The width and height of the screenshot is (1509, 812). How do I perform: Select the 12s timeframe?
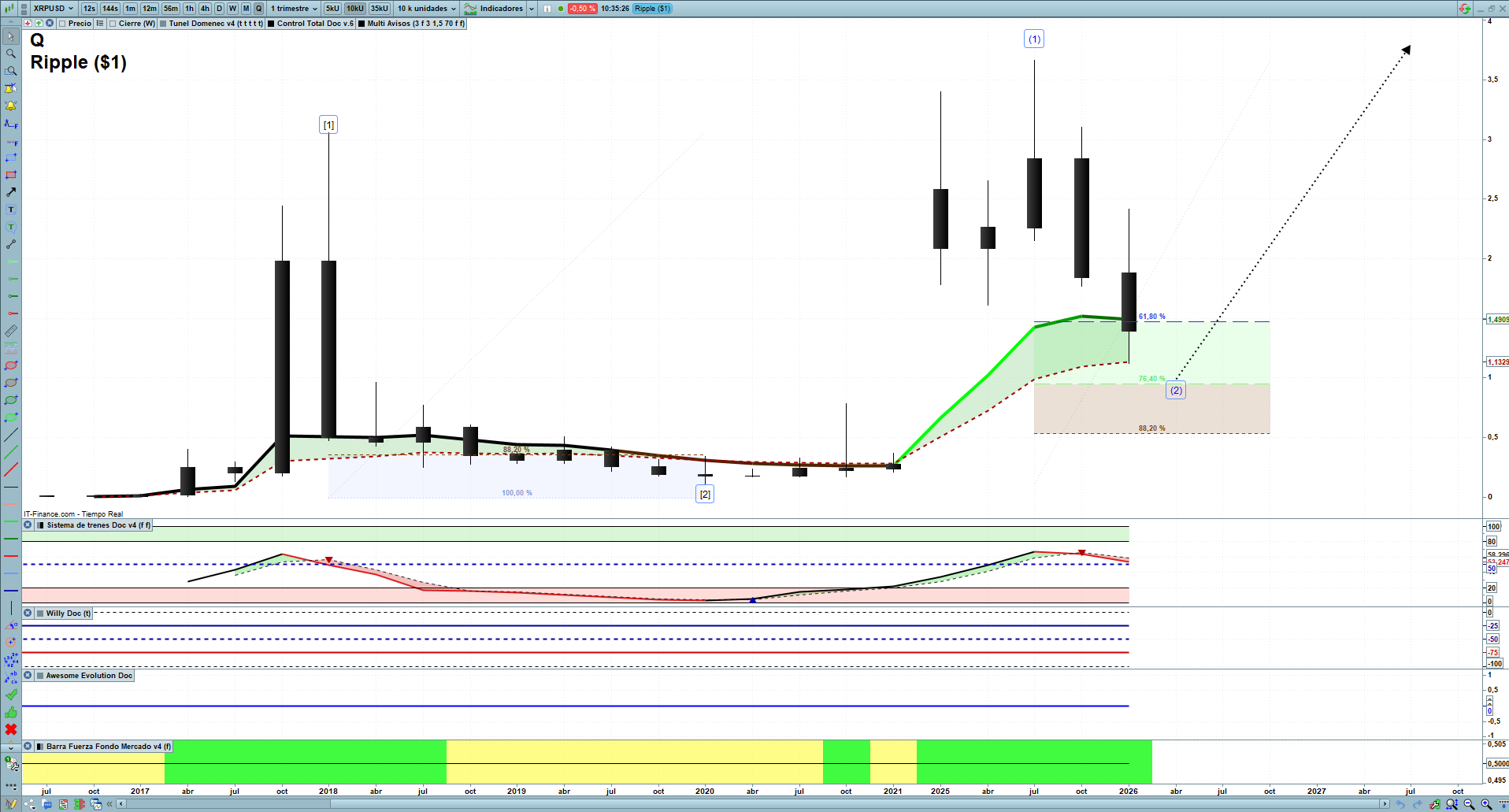click(89, 9)
